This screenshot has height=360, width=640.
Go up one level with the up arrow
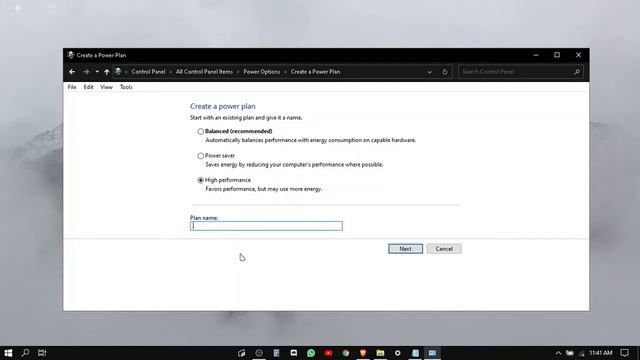[107, 72]
